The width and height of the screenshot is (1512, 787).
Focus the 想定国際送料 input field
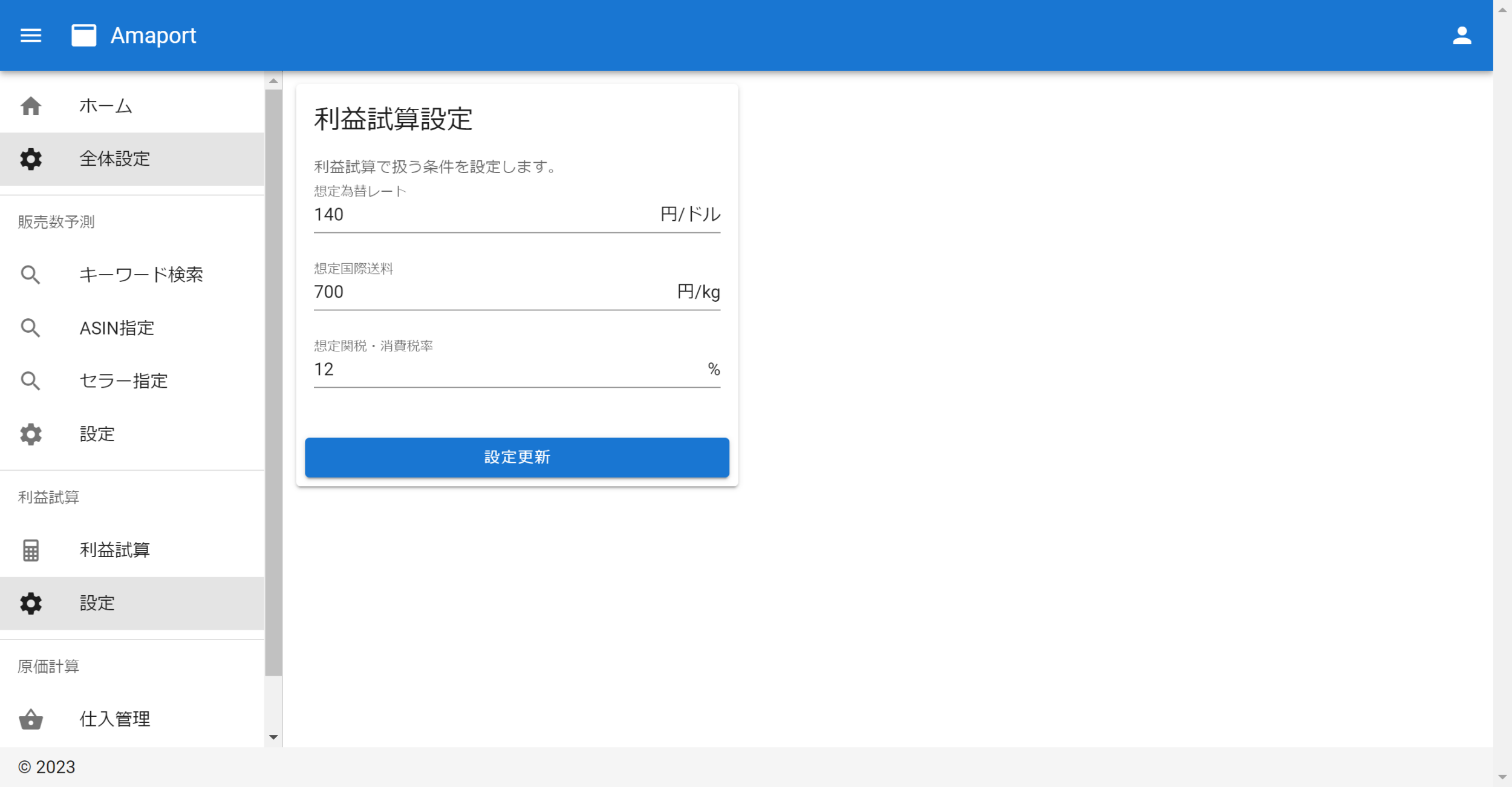(484, 292)
